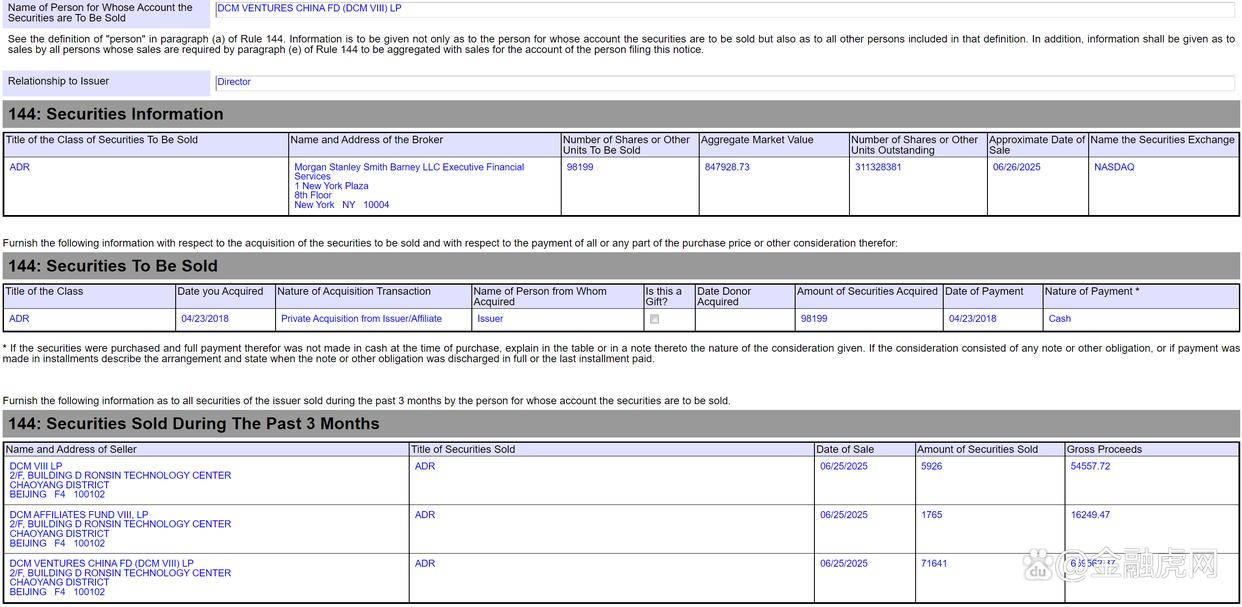Viewport: 1242px width, 607px height.
Task: Select the gross proceeds value 54557.72
Action: [x=1090, y=466]
